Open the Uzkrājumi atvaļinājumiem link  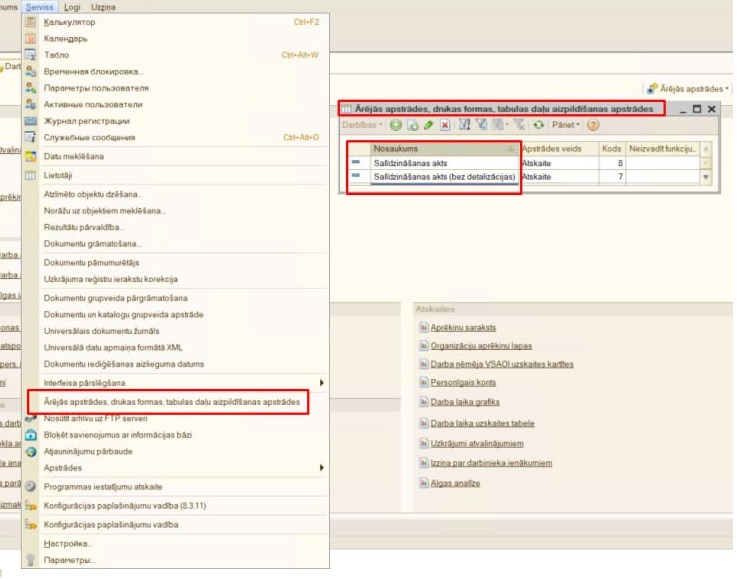(x=476, y=443)
